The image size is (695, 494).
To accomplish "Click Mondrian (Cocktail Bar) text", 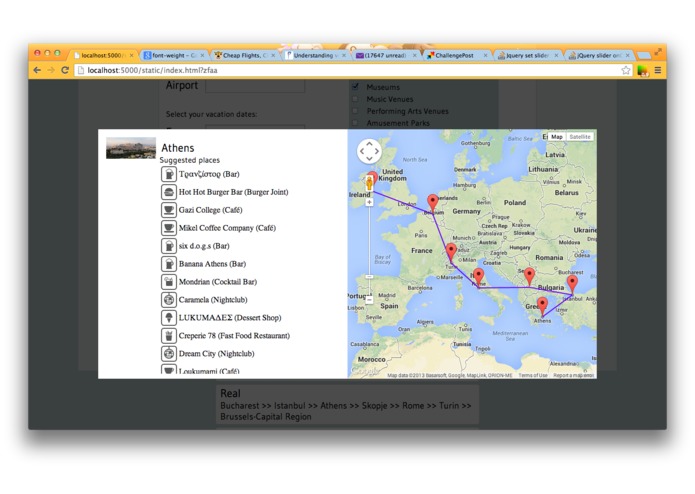I will [x=218, y=282].
